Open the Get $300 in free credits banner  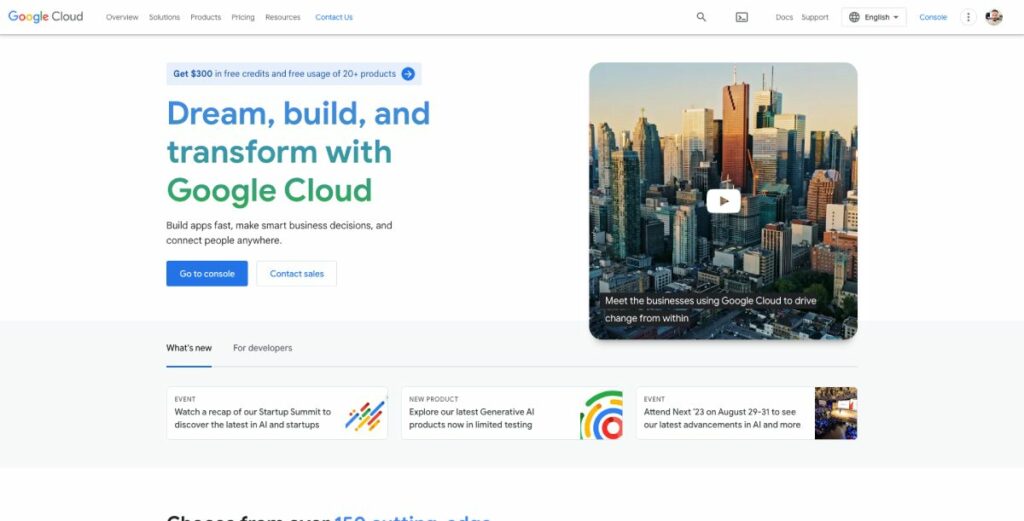pyautogui.click(x=294, y=74)
